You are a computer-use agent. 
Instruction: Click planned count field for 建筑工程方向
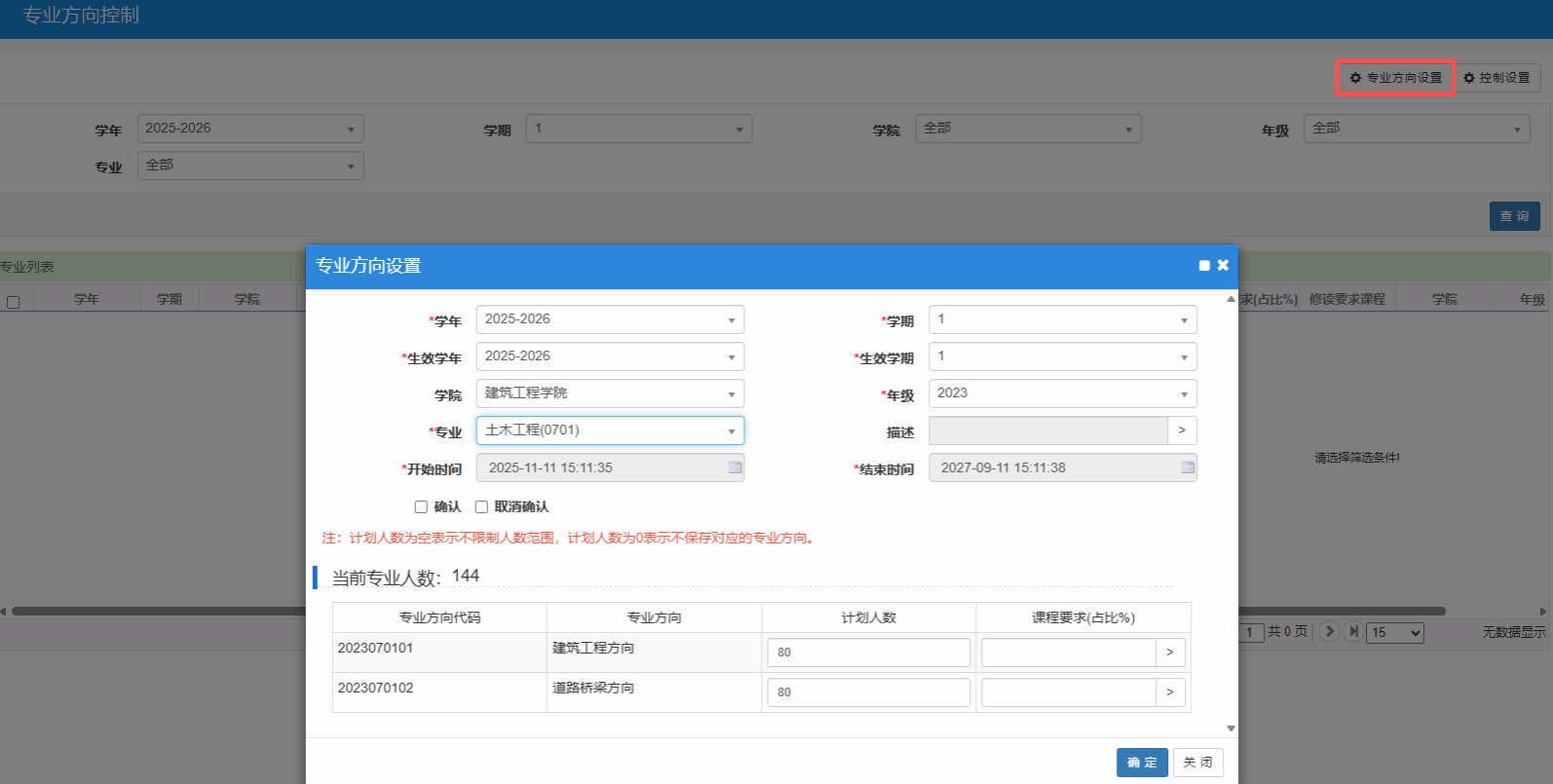868,653
